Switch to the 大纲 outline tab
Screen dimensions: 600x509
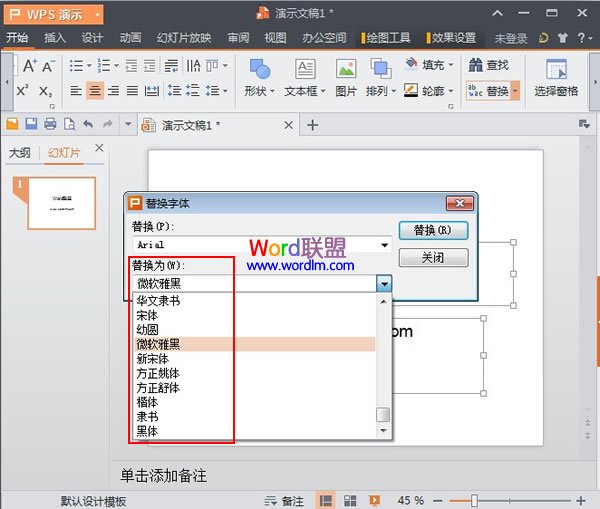click(x=20, y=153)
